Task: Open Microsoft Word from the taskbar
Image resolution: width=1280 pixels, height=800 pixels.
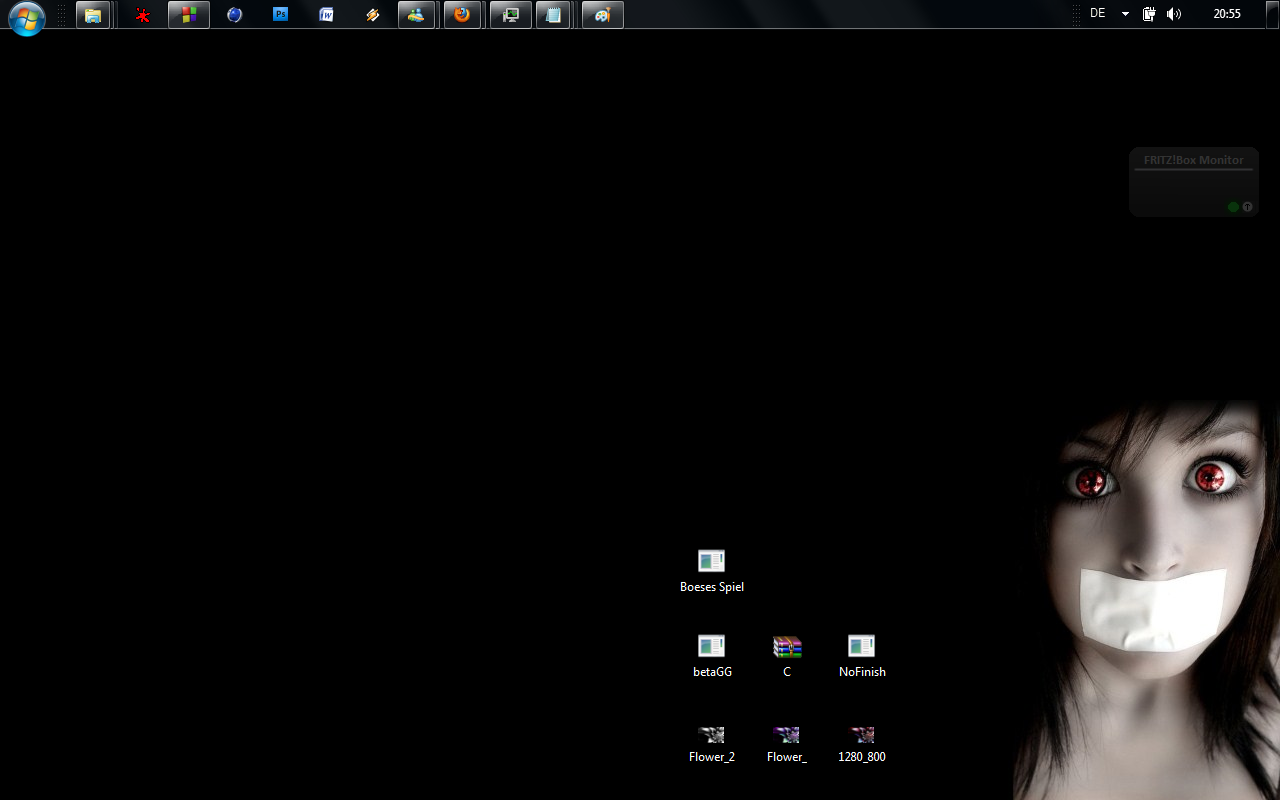Action: point(327,15)
